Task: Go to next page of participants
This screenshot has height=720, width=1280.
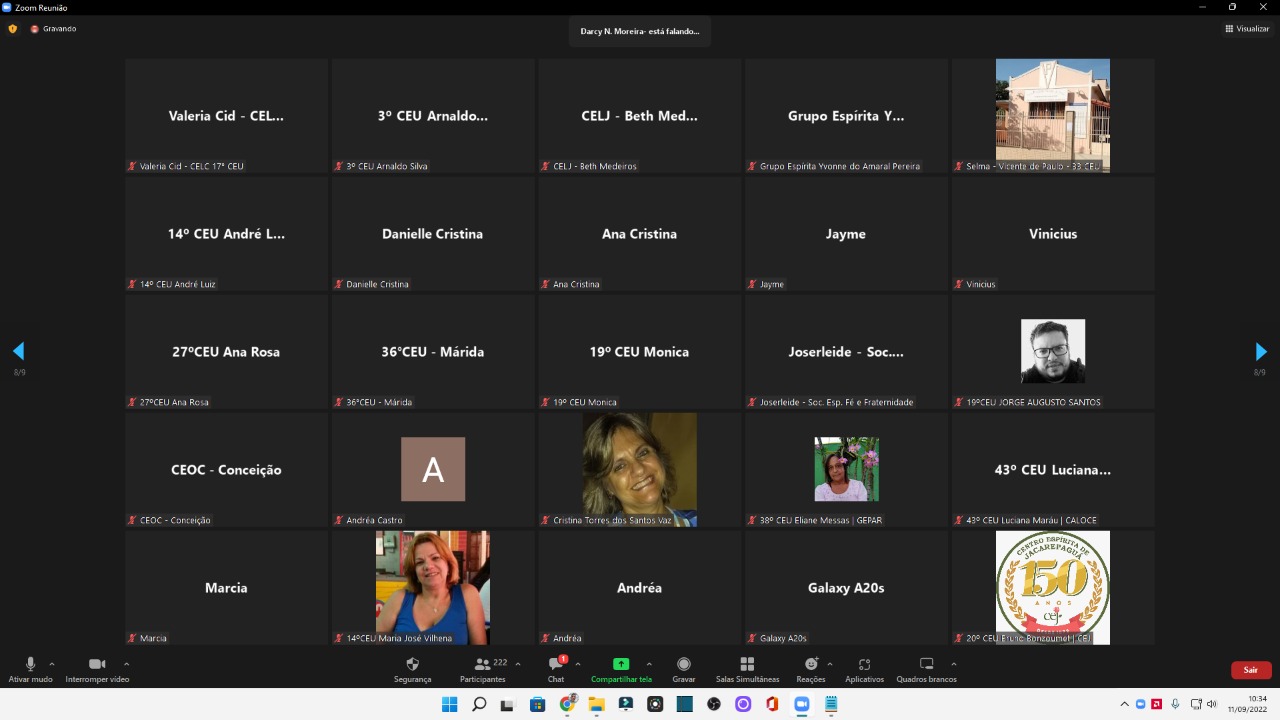Action: click(x=1260, y=352)
